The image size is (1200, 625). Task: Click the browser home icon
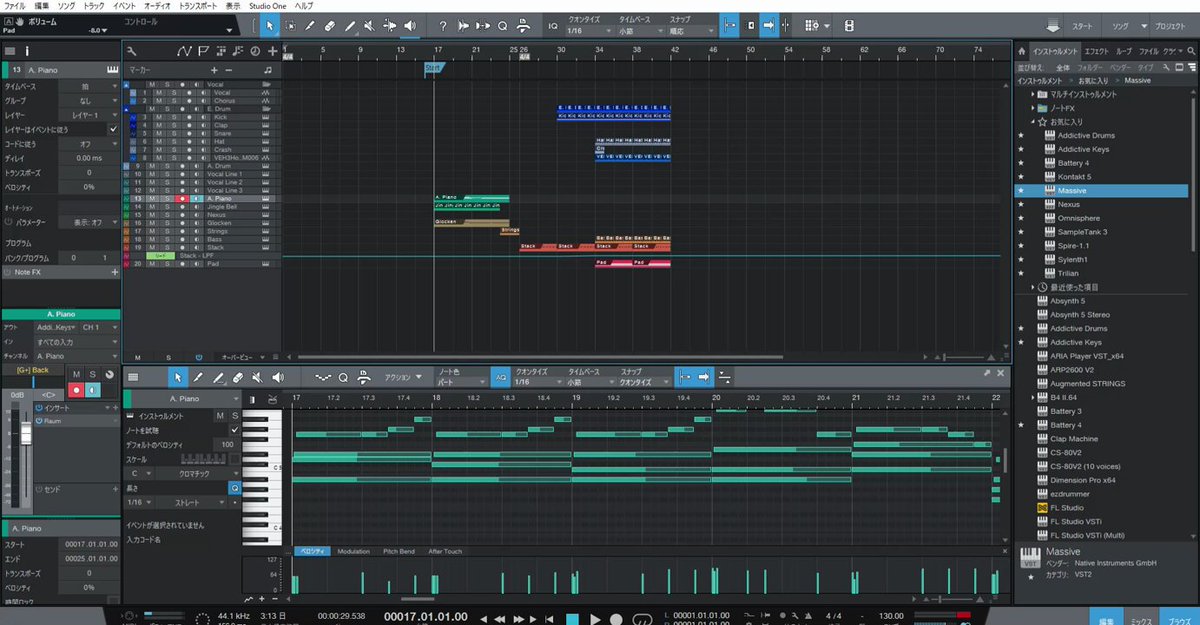coord(1022,51)
